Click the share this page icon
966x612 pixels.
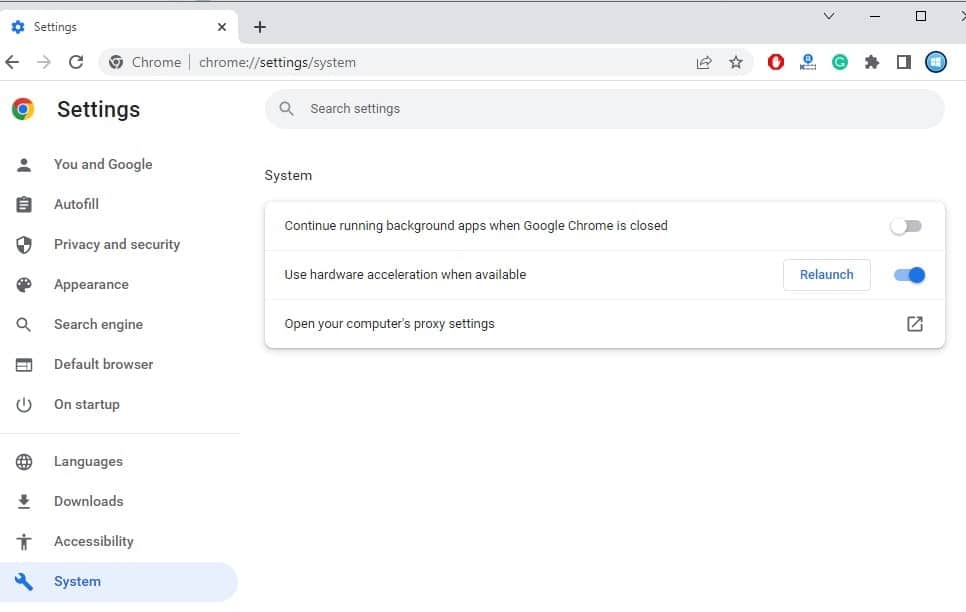(704, 62)
